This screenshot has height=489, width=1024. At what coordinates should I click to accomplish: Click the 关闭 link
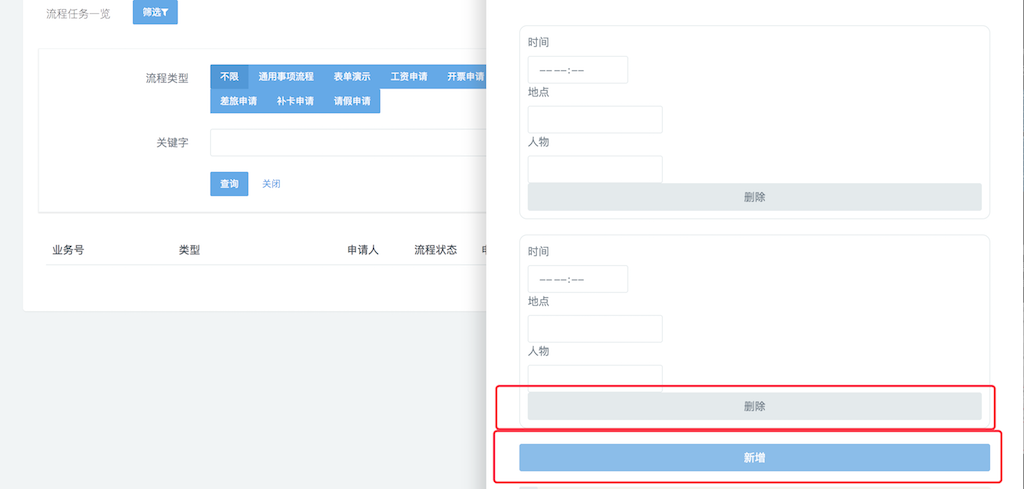coord(271,184)
